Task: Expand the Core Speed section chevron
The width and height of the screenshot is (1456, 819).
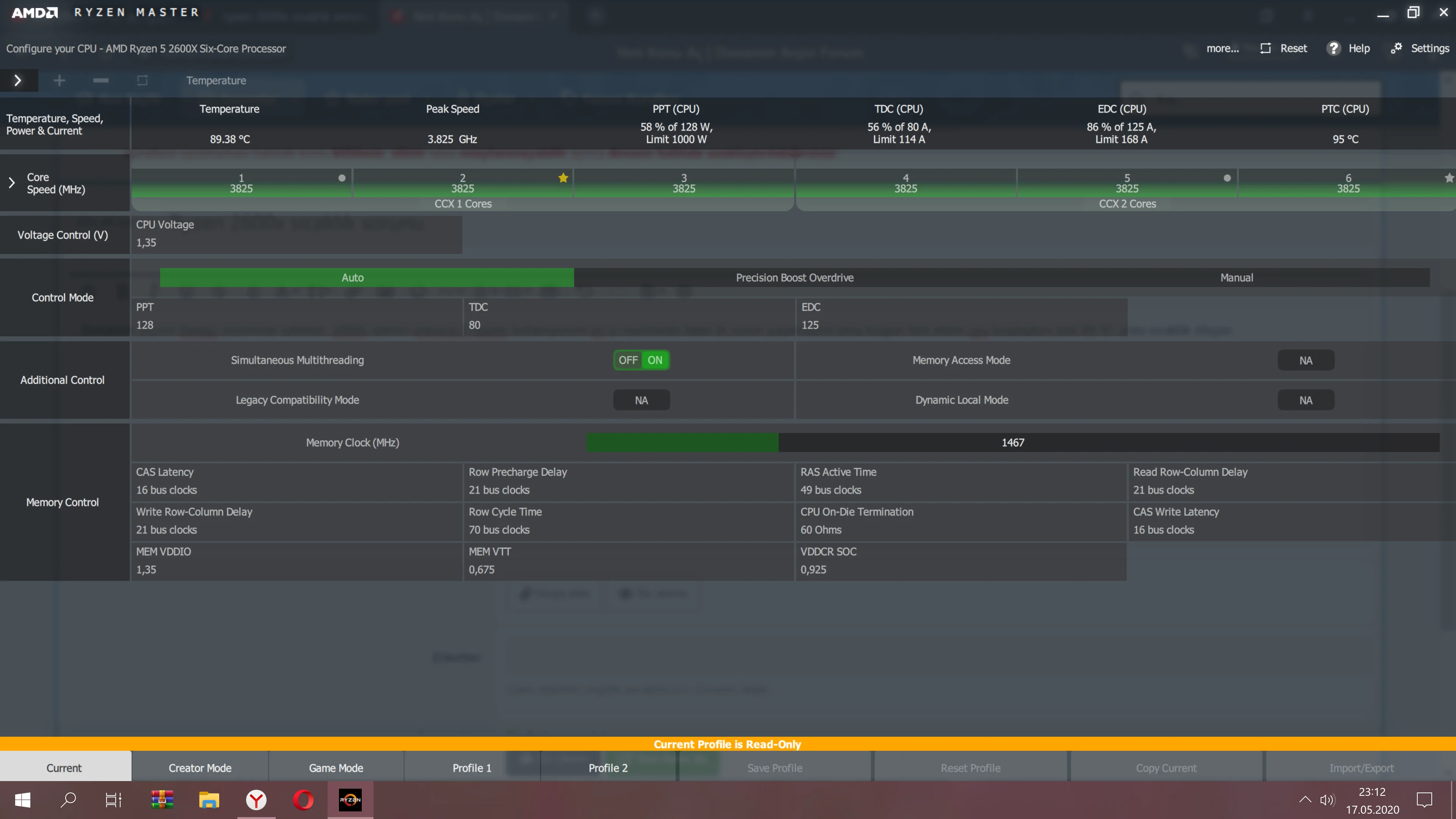Action: [12, 182]
